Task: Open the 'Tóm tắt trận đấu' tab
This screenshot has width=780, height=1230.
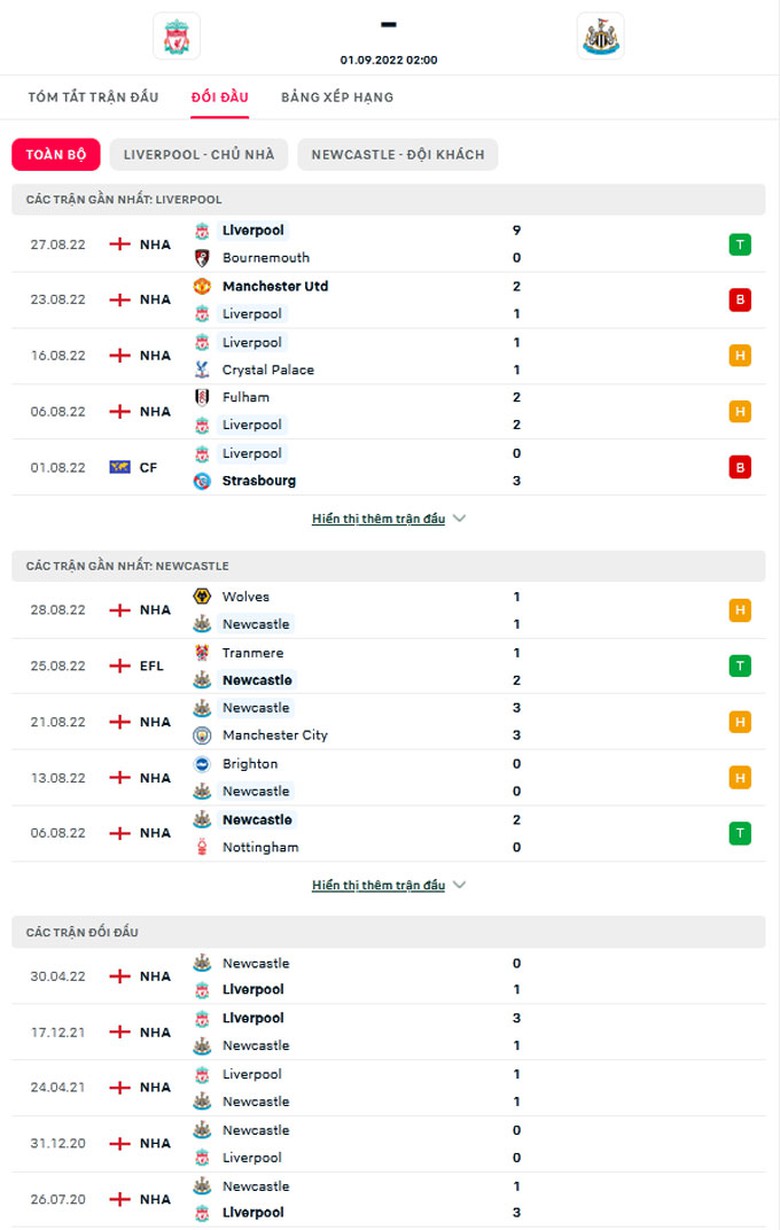Action: [x=93, y=97]
